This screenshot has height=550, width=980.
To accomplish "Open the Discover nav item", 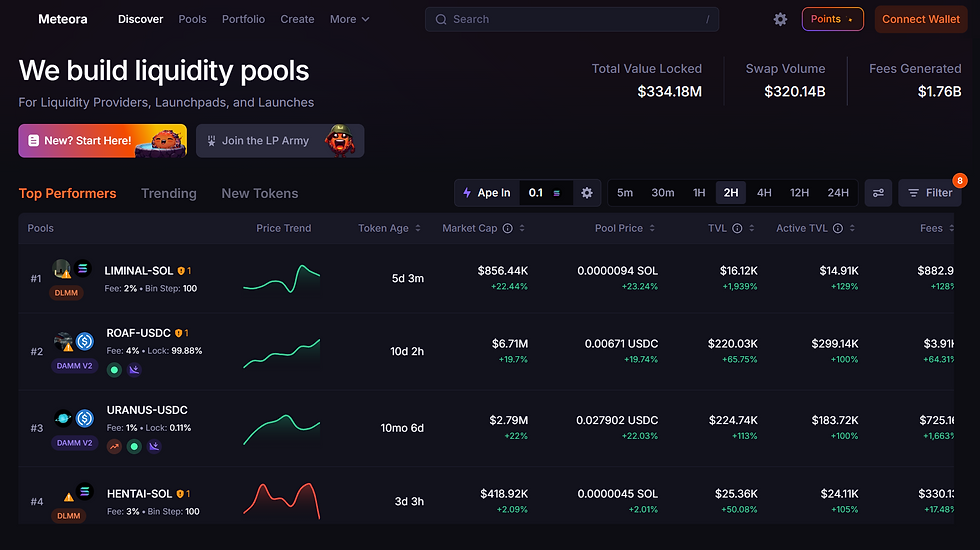I will pos(141,19).
